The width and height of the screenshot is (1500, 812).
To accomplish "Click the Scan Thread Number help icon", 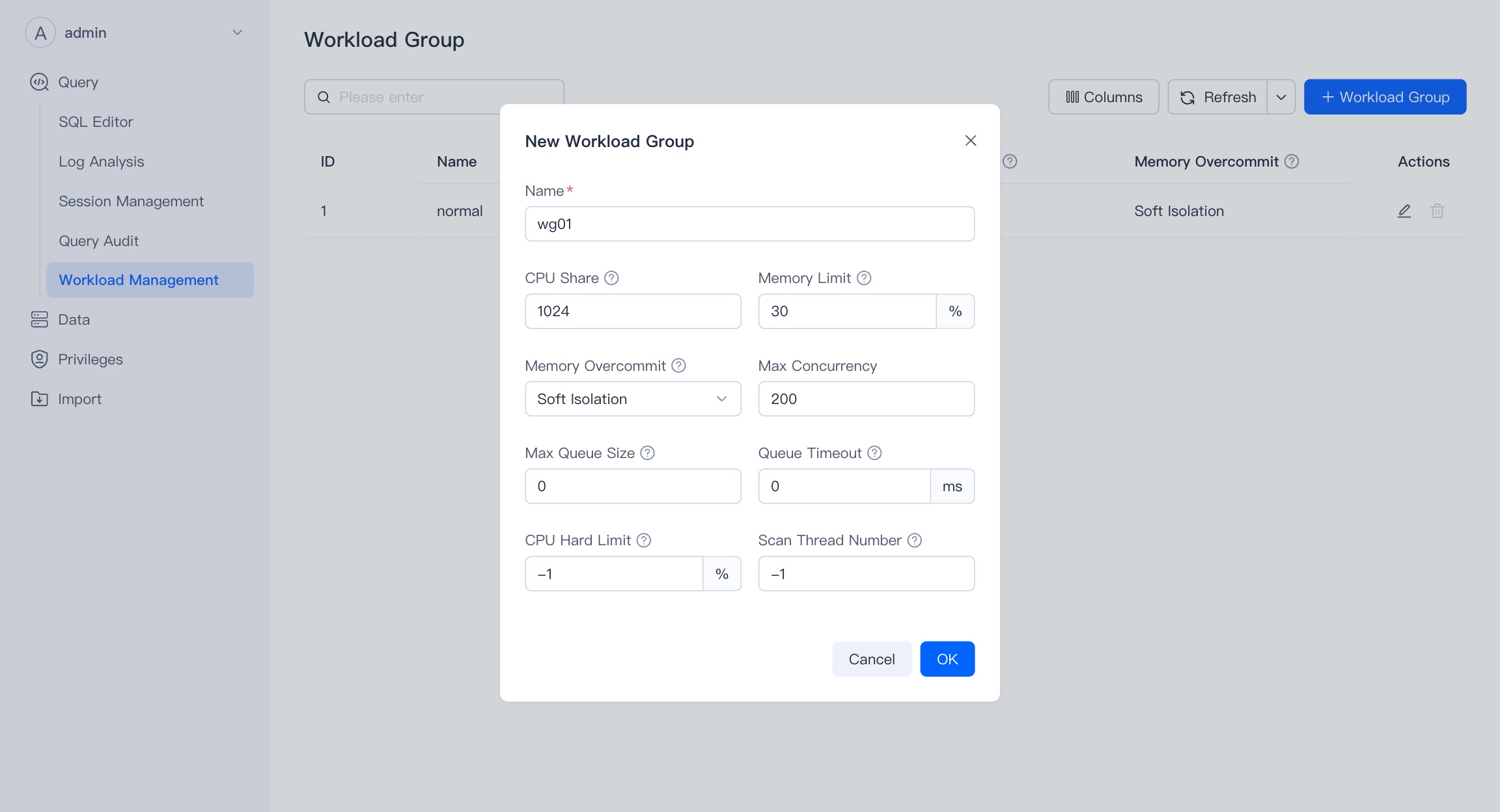I will point(914,540).
